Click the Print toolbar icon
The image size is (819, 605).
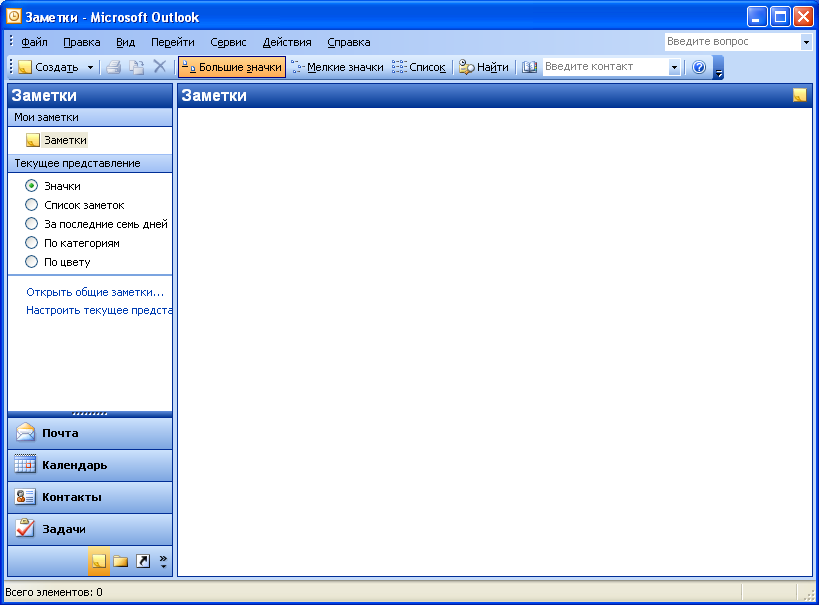click(114, 67)
